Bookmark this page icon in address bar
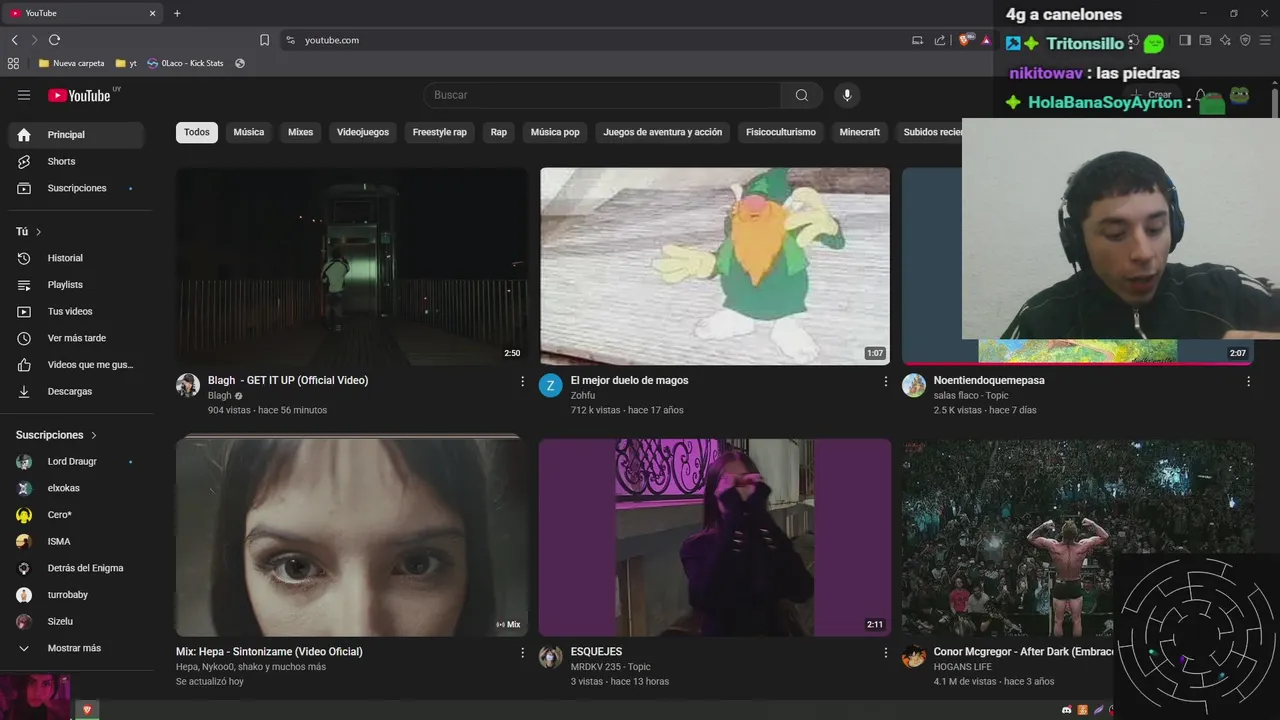The height and width of the screenshot is (720, 1280). pos(264,40)
